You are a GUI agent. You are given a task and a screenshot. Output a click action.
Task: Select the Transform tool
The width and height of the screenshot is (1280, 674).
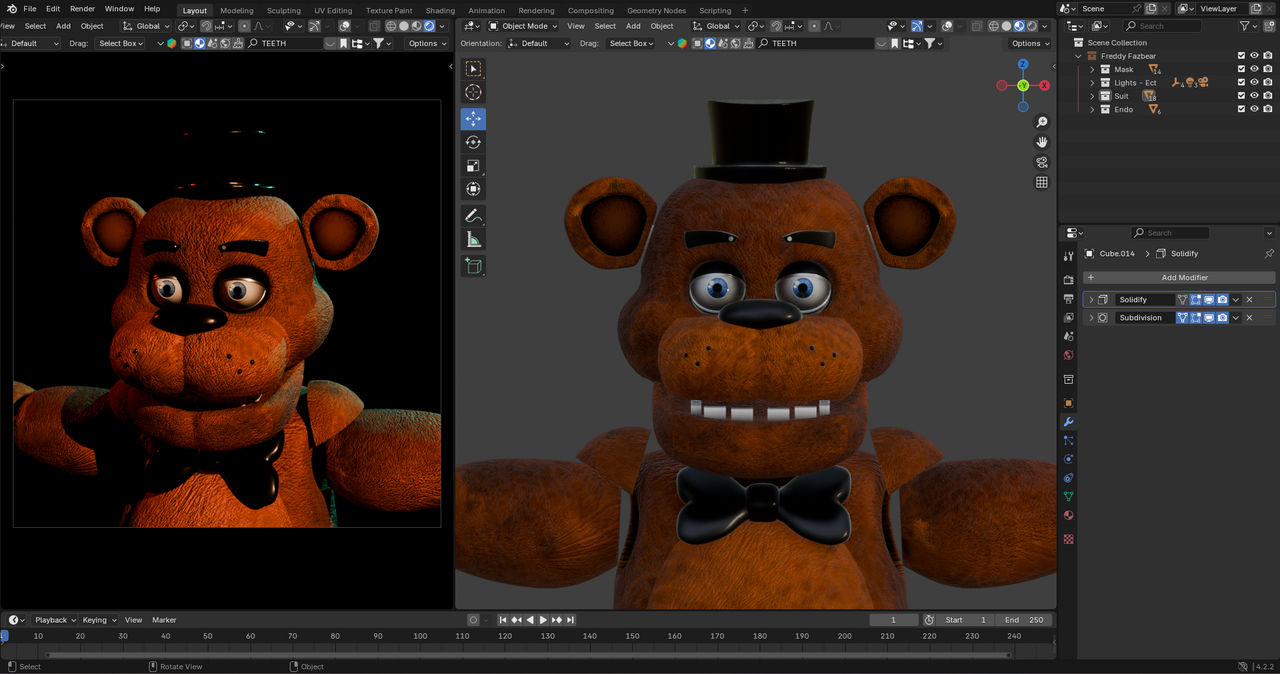473,189
